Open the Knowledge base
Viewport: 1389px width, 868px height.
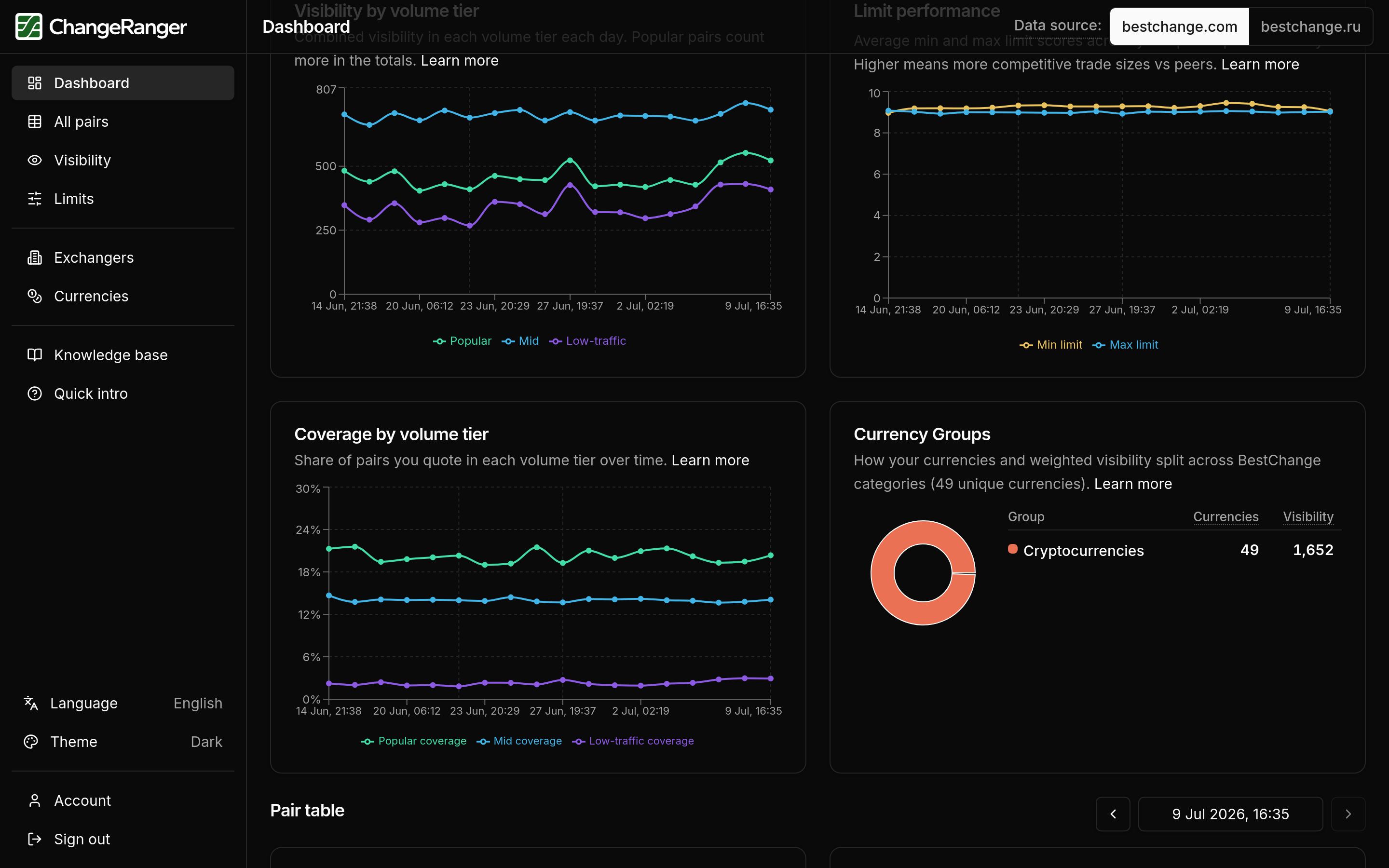point(123,355)
